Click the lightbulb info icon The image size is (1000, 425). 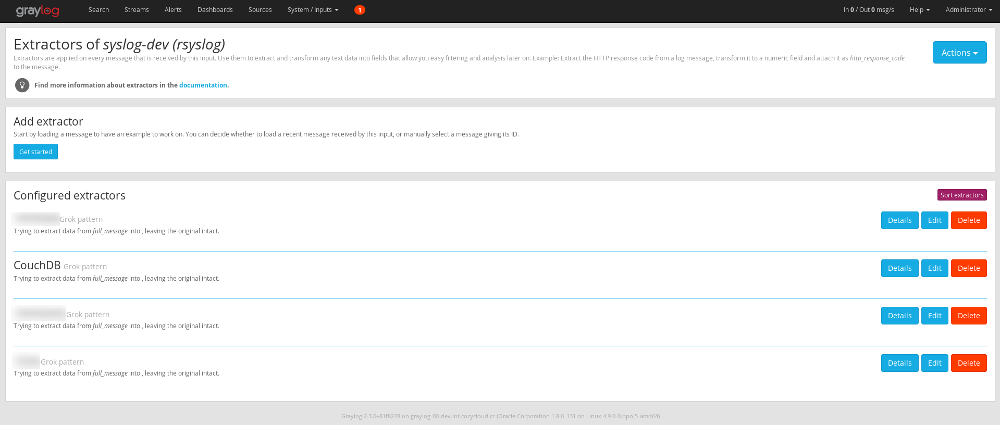point(21,85)
